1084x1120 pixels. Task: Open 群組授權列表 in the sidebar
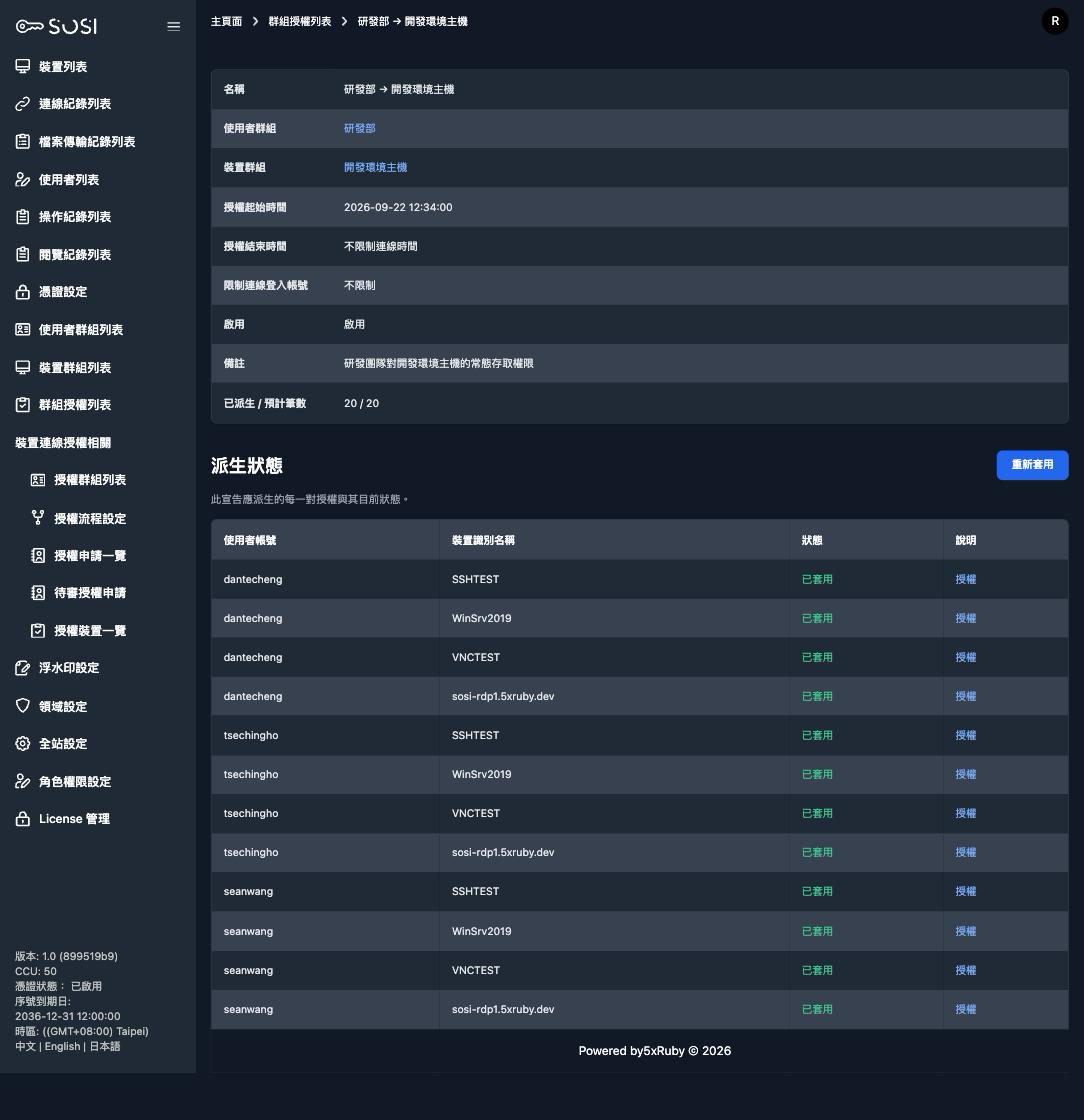[x=75, y=405]
